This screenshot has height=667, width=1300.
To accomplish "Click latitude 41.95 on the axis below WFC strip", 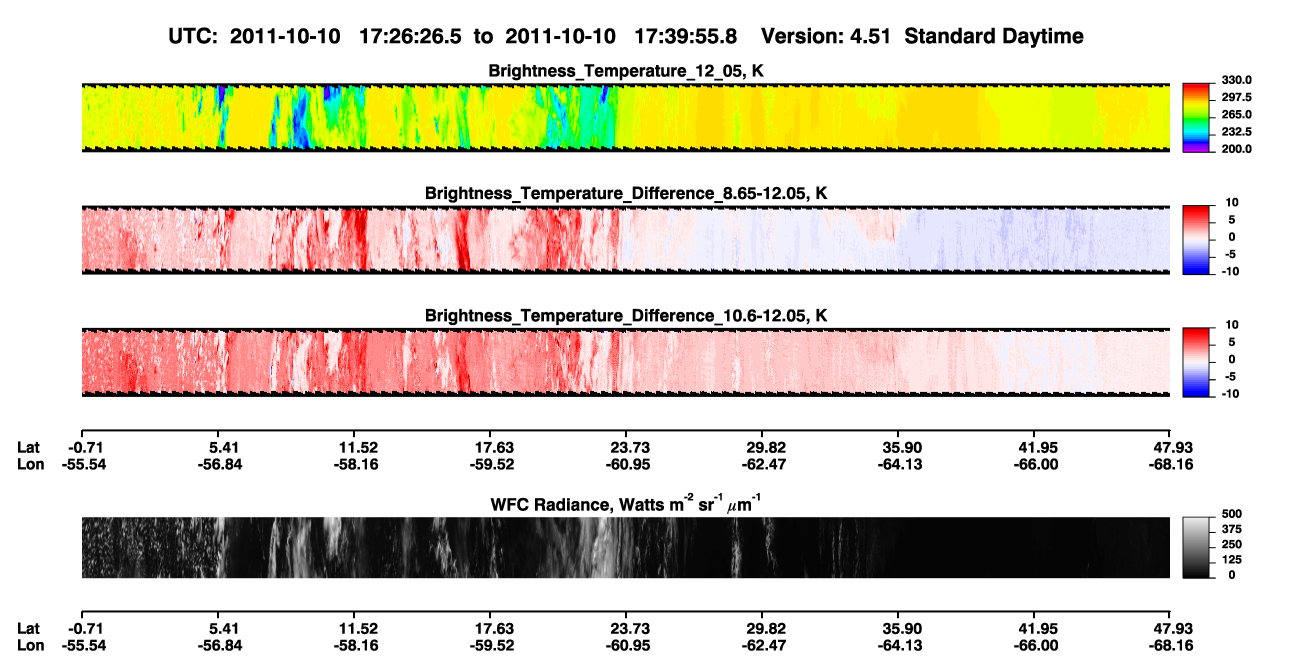I will point(1034,628).
